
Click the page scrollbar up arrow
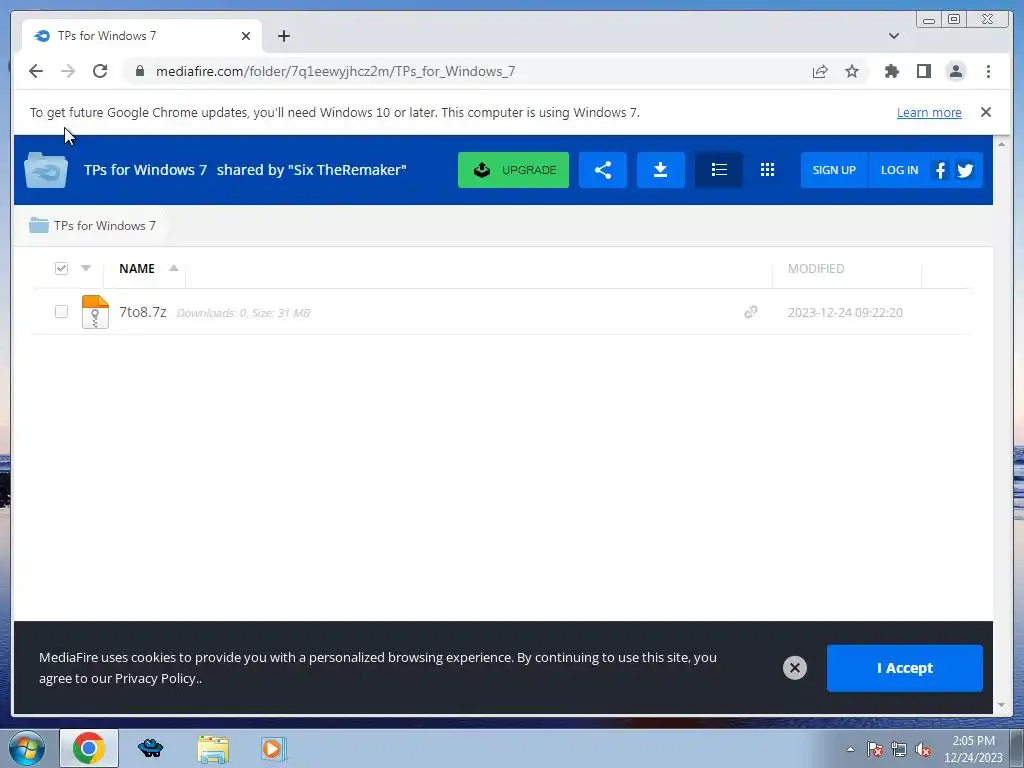click(1002, 143)
